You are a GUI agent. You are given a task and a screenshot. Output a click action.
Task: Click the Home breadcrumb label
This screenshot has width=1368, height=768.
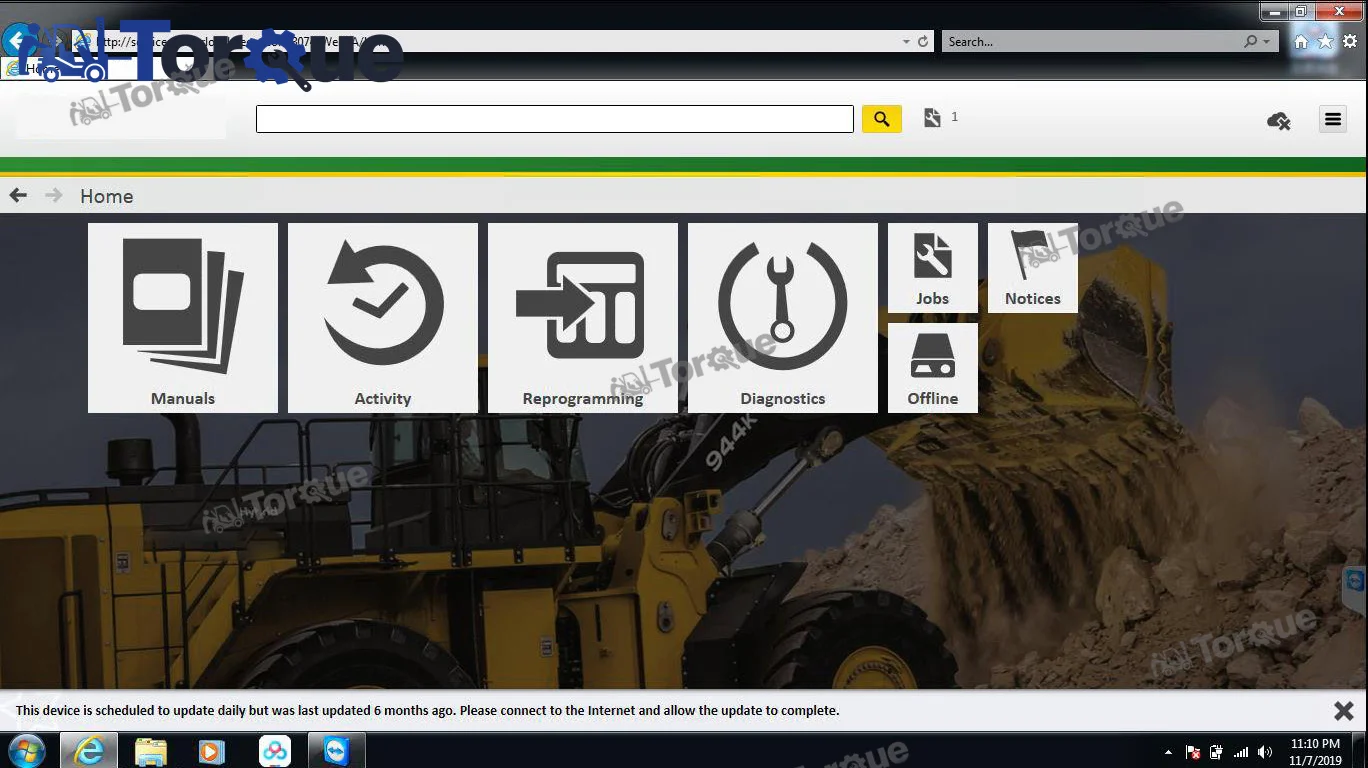tap(107, 196)
